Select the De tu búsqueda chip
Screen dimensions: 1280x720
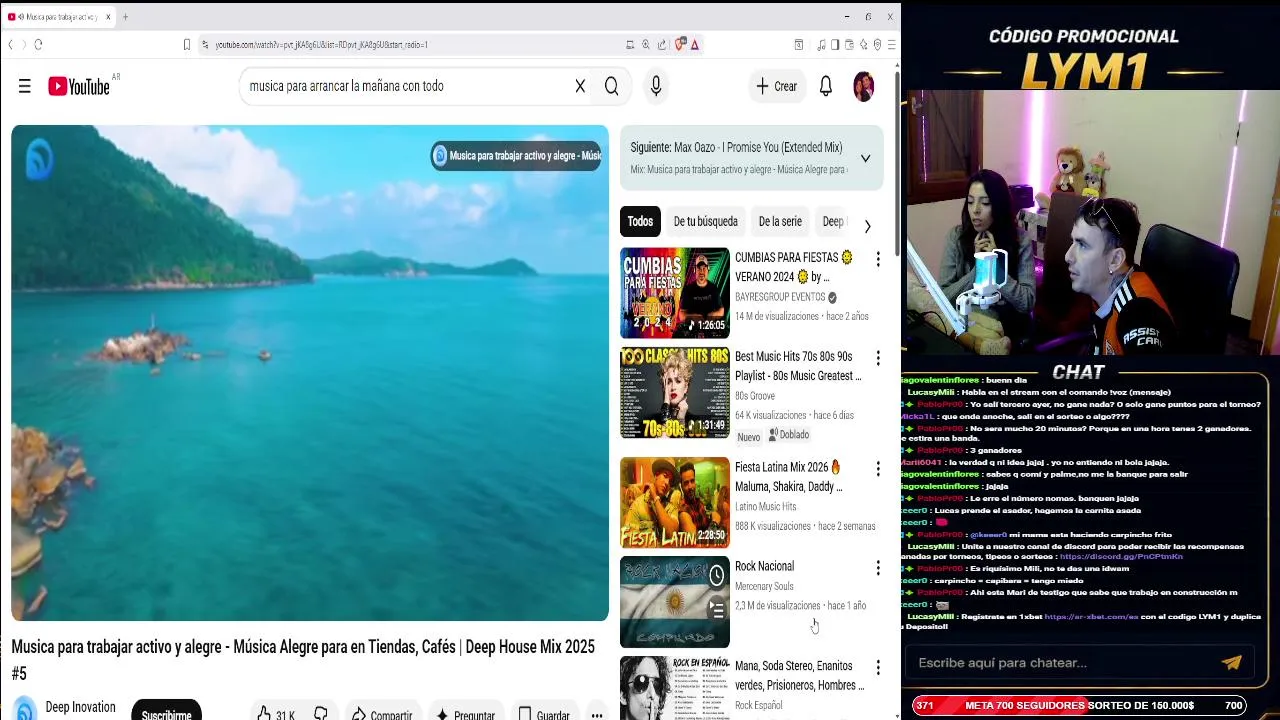[705, 222]
